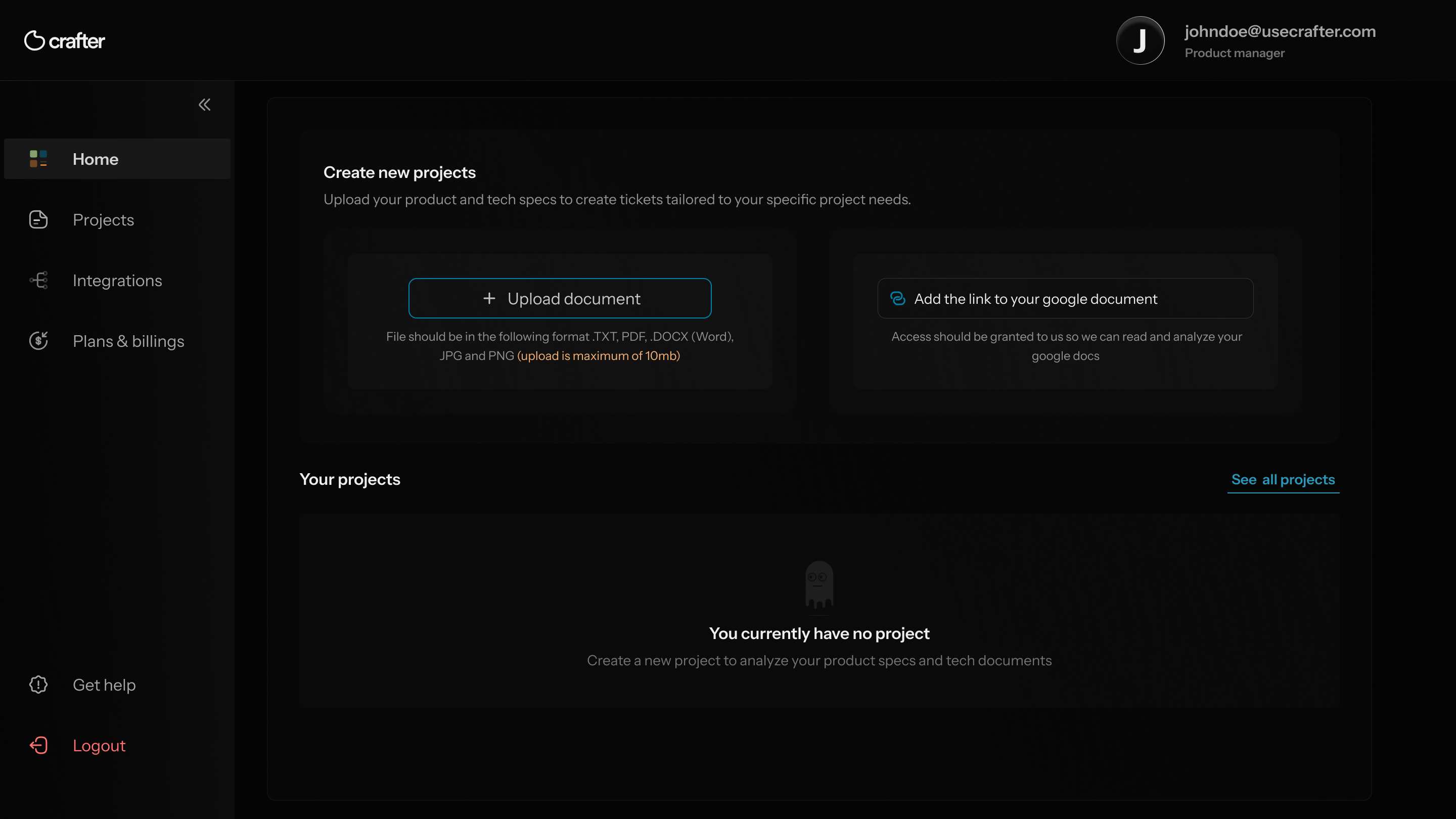Click the johndoe@usecrafter.com account email
This screenshot has width=1456, height=819.
coord(1280,32)
